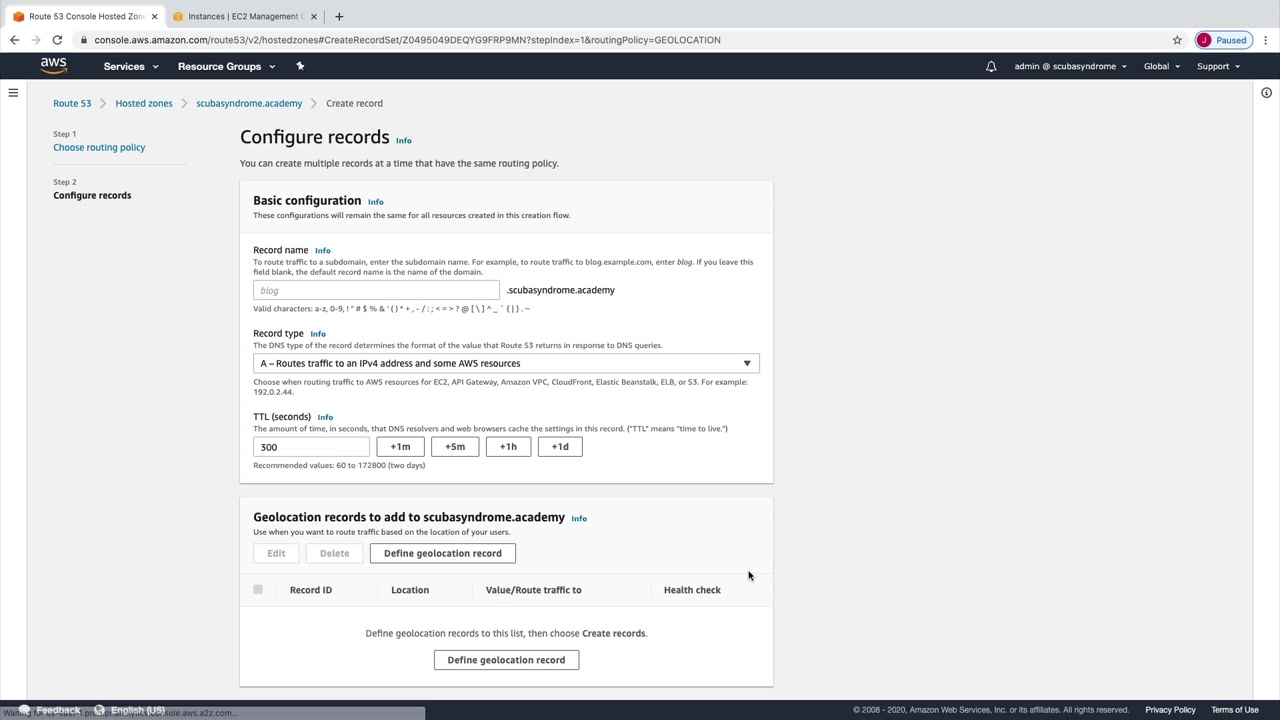
Task: Open the Chrome three-dot menu
Action: [x=1266, y=40]
